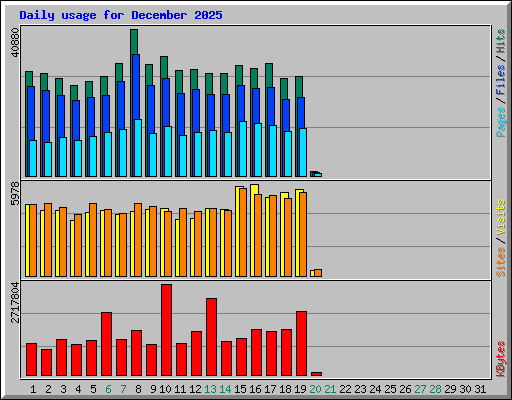The image size is (512, 400).
Task: Click the cyan Pages bar for day 1
Action: (33, 158)
